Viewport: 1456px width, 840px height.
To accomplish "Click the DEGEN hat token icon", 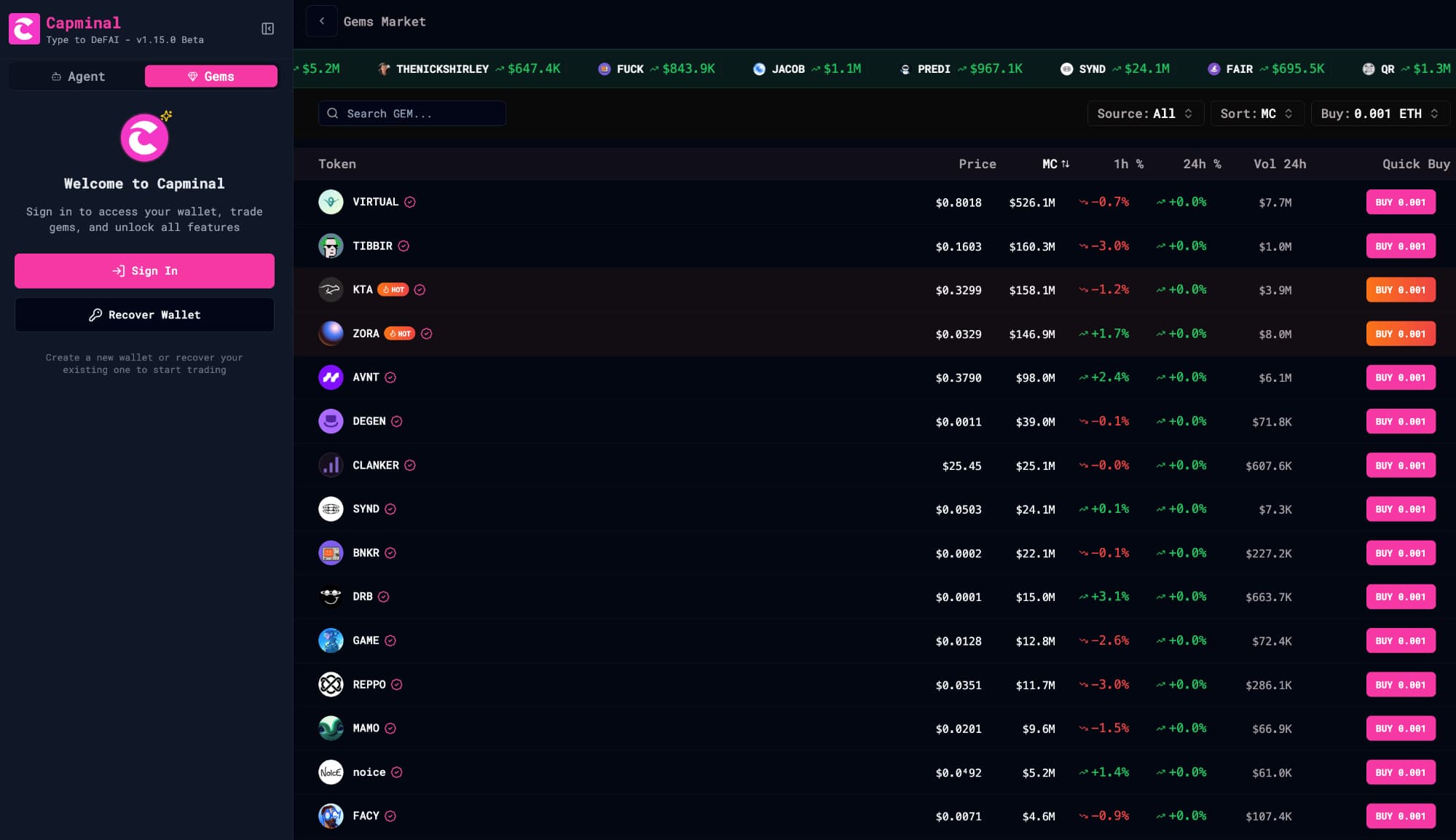I will (331, 421).
